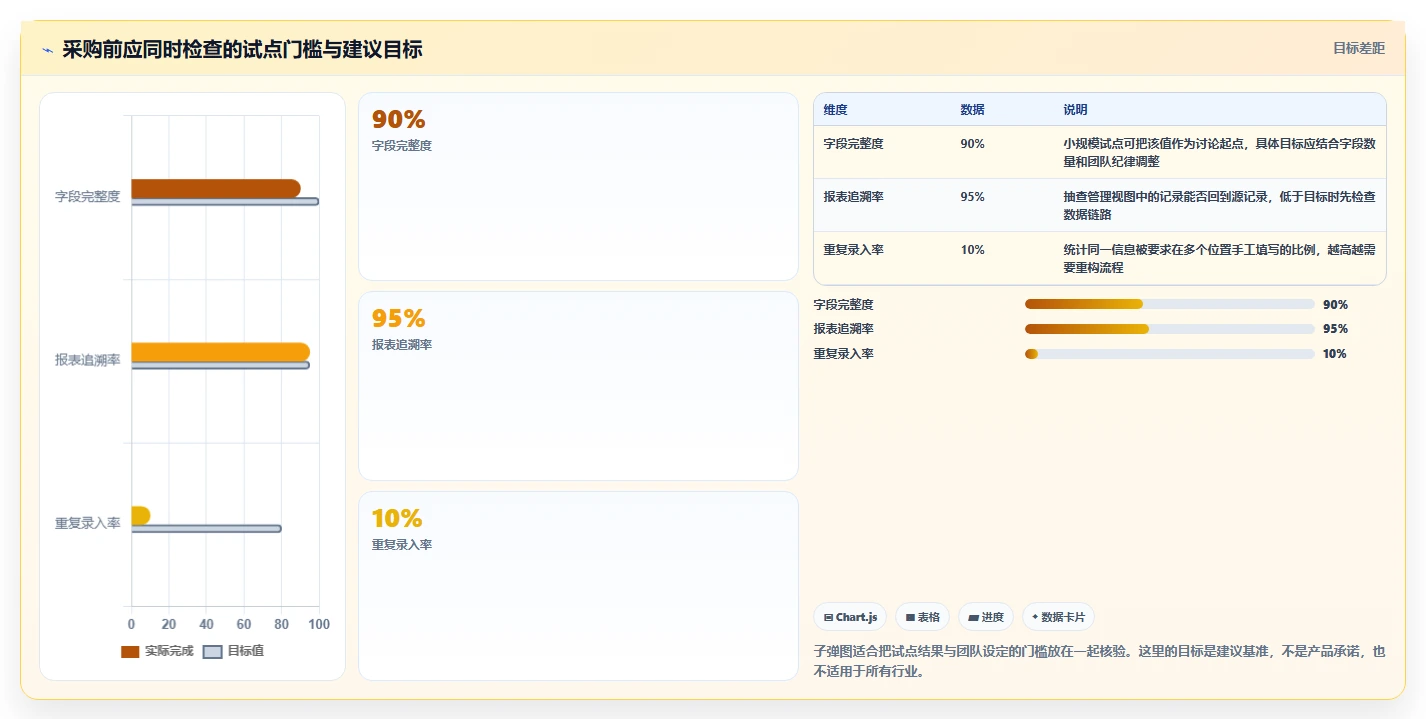Select the Chart.js chip
The height and width of the screenshot is (719, 1426).
coord(849,617)
